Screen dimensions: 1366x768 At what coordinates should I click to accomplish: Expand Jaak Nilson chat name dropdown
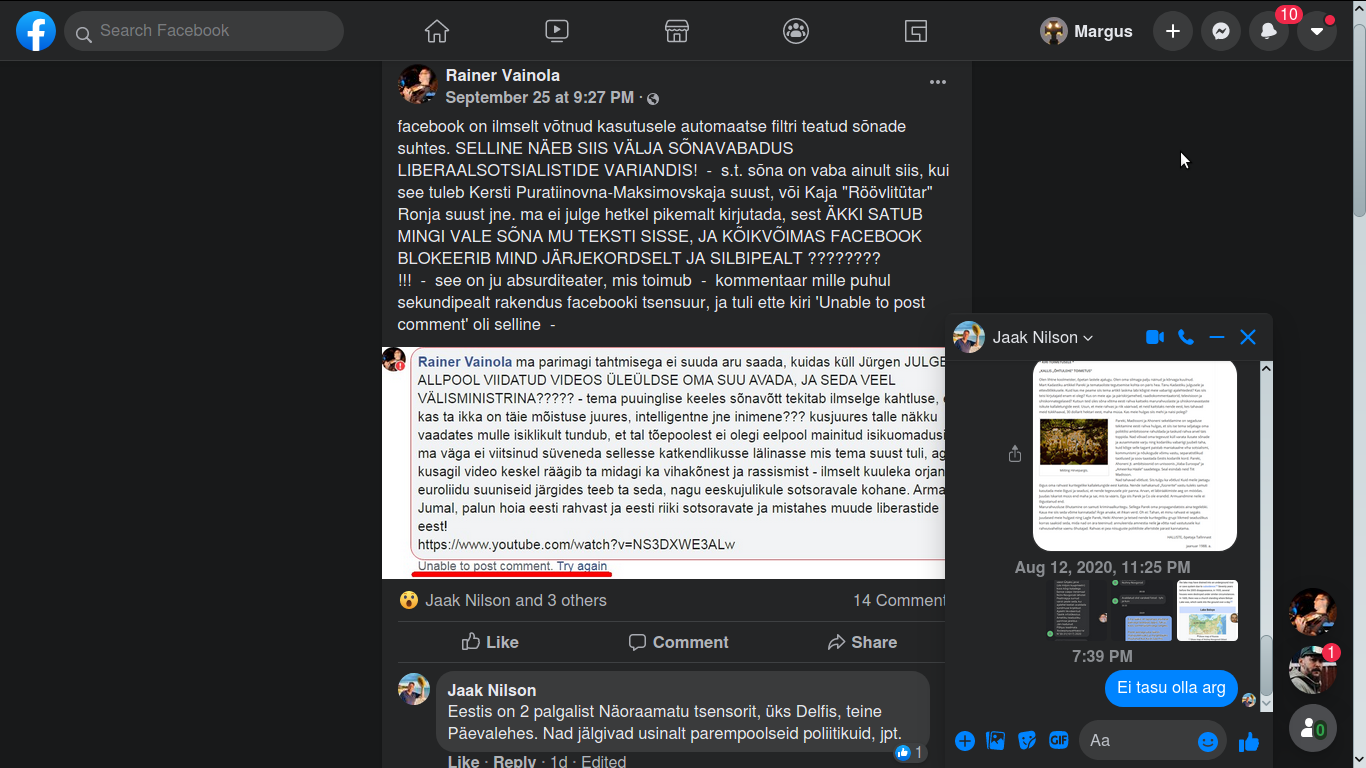tap(1043, 338)
